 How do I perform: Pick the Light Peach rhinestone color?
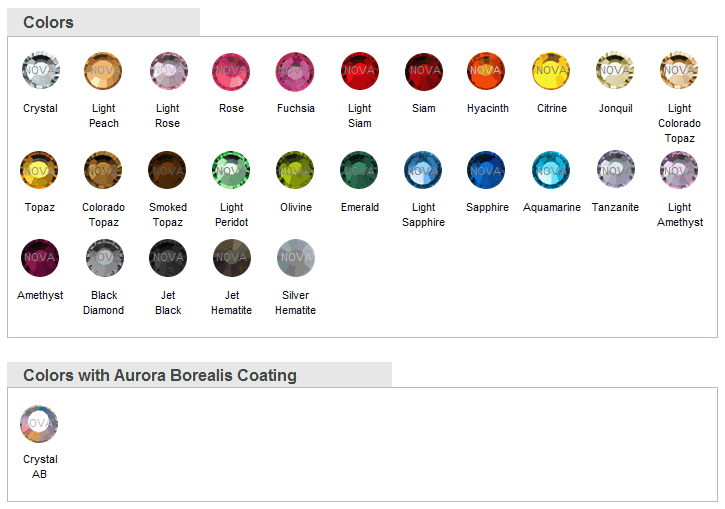[x=103, y=71]
